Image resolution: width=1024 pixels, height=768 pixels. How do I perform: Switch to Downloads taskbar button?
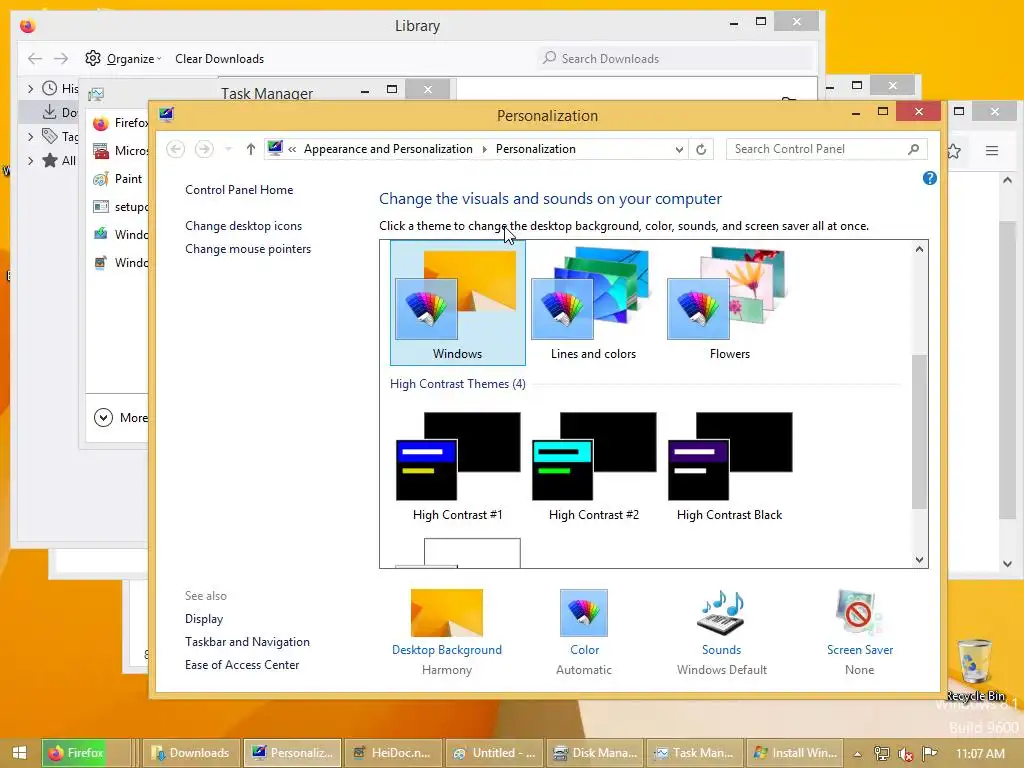point(191,753)
